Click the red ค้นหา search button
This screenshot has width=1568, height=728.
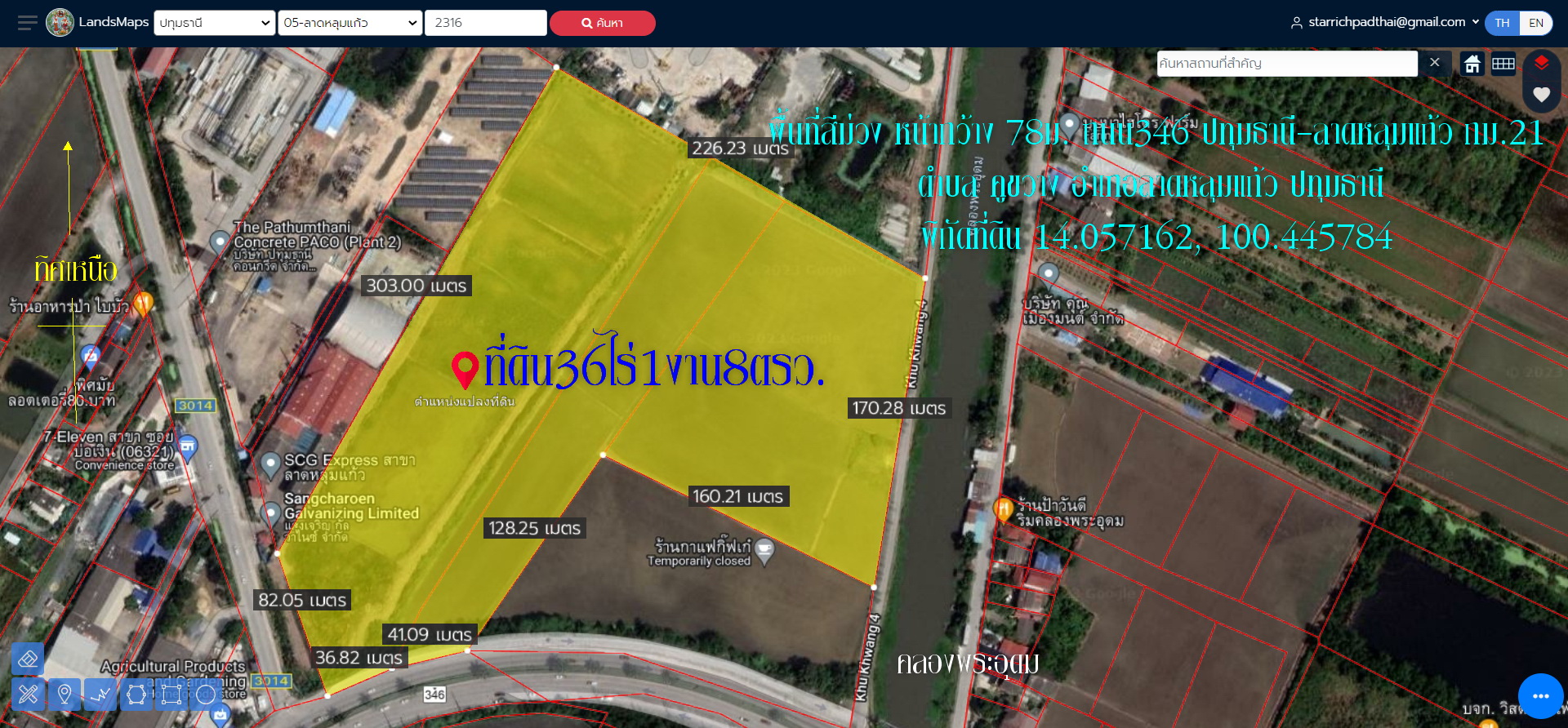602,23
